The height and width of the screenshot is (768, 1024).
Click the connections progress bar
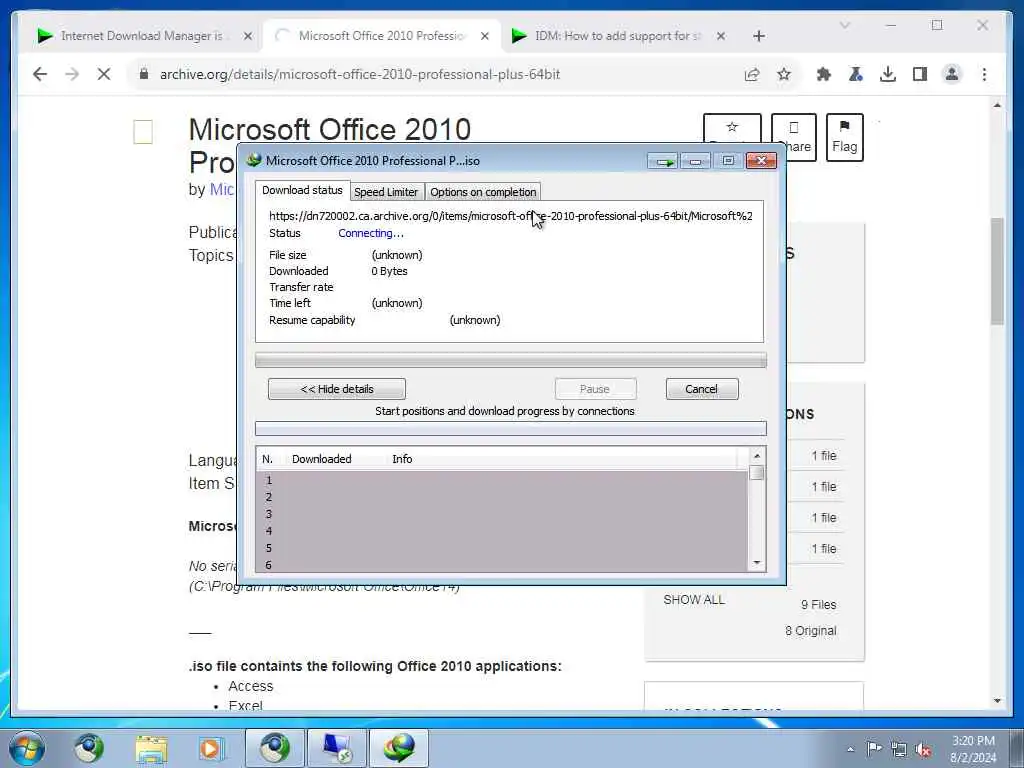coord(511,429)
